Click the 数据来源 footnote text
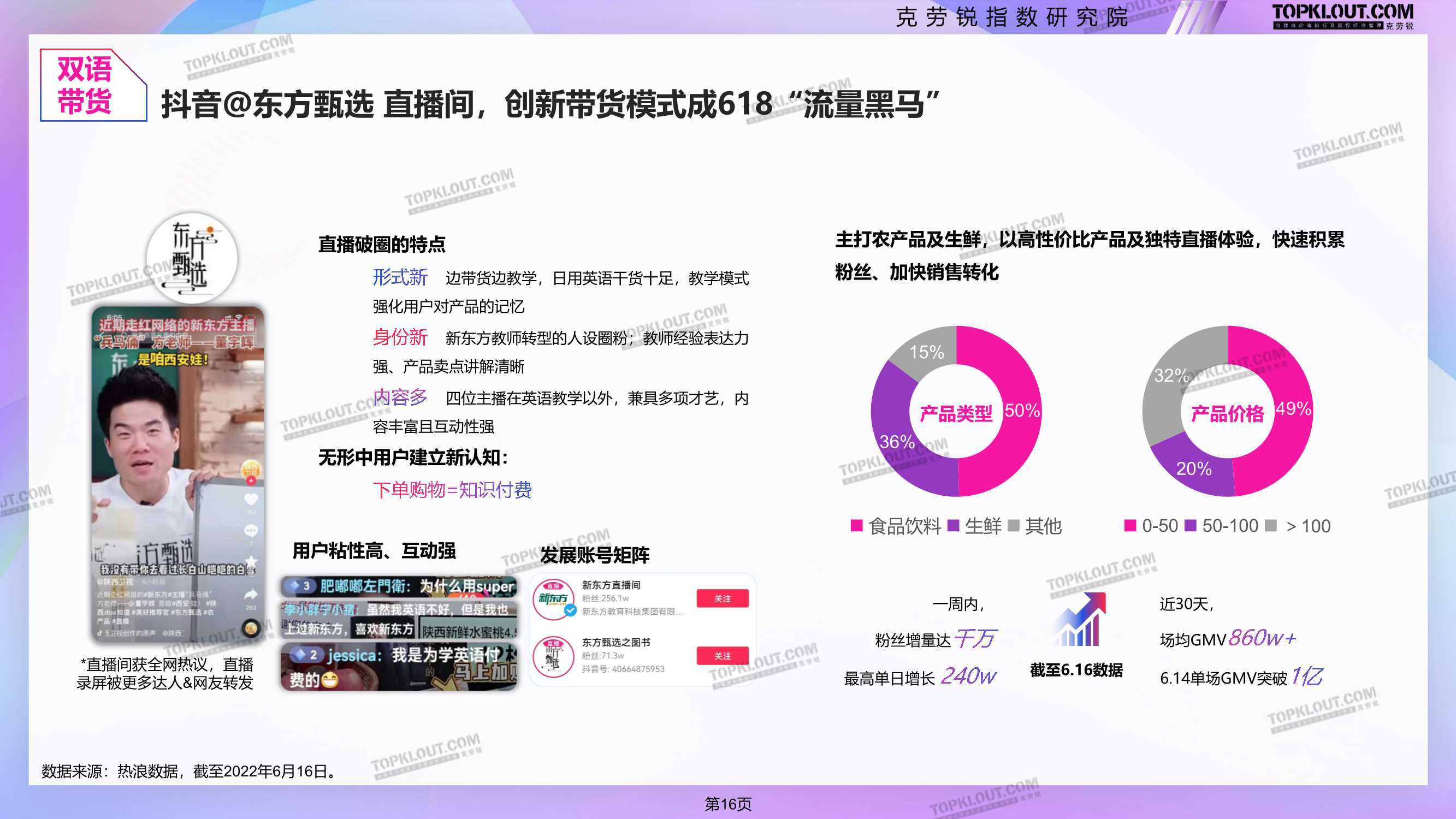This screenshot has height=819, width=1456. point(191,771)
